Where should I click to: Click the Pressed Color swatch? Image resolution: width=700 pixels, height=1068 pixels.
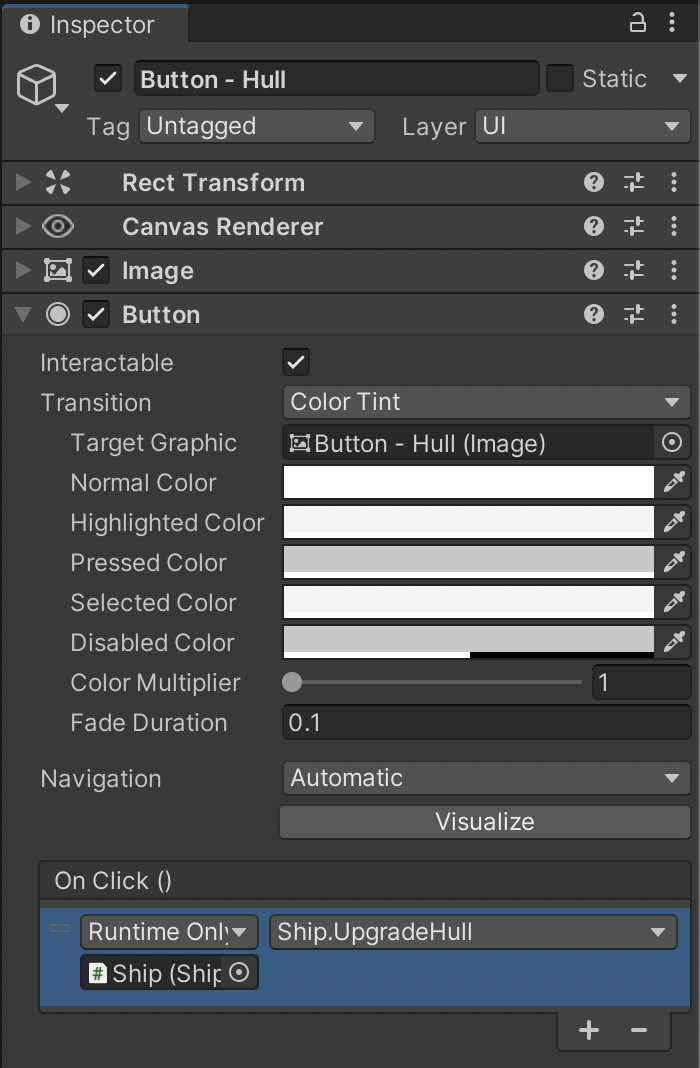tap(468, 562)
